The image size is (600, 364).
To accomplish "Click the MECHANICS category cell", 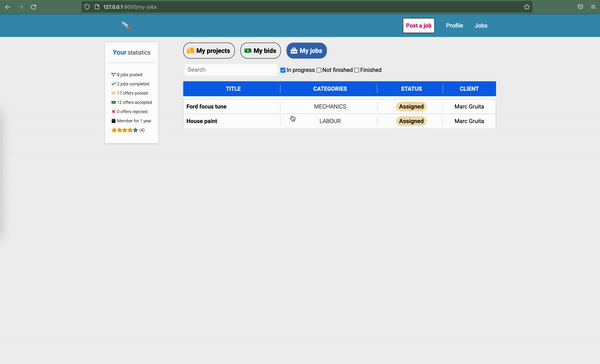I will [330, 106].
